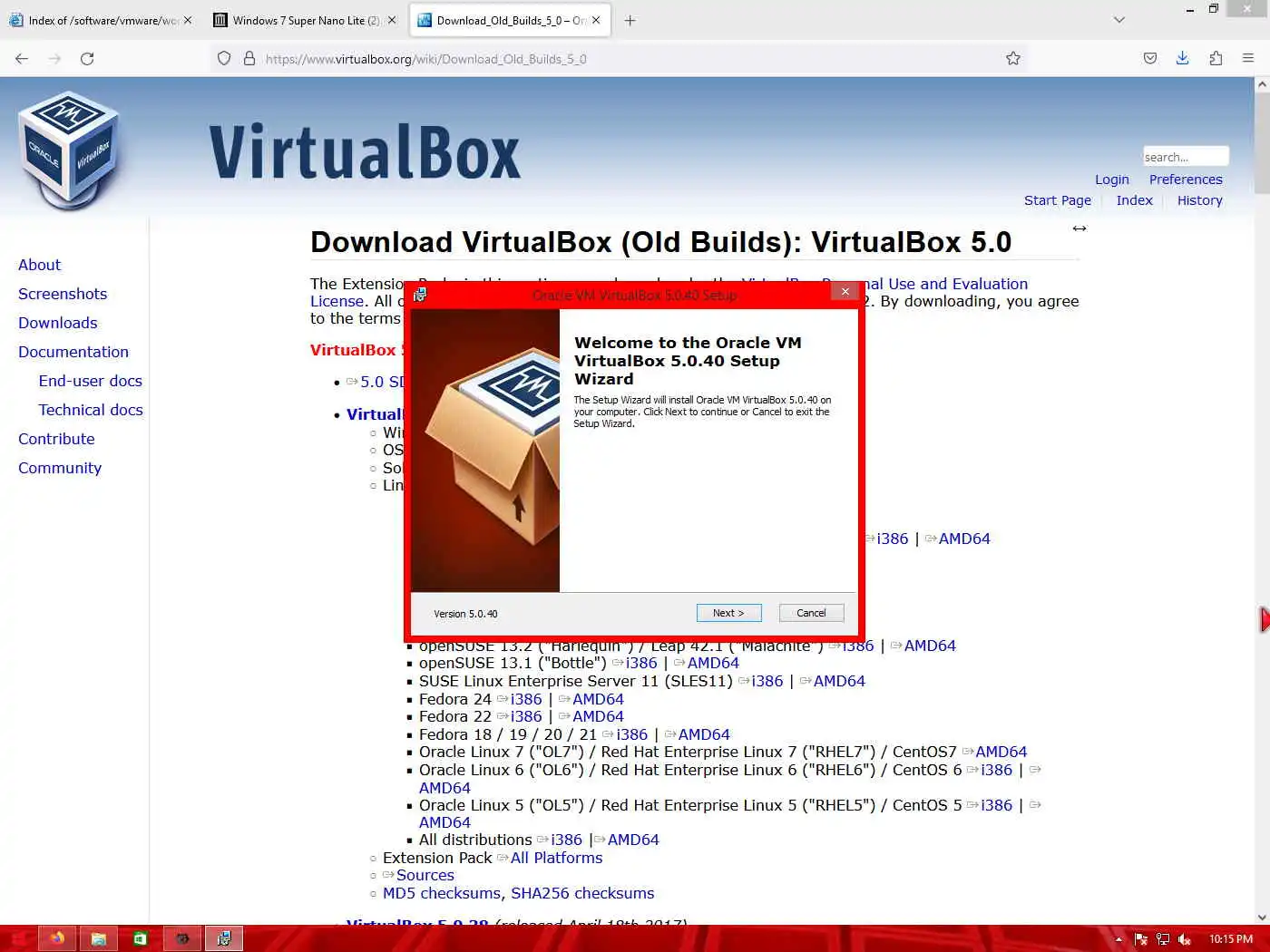
Task: Open End-user docs in the sidebar
Action: pyautogui.click(x=90, y=381)
